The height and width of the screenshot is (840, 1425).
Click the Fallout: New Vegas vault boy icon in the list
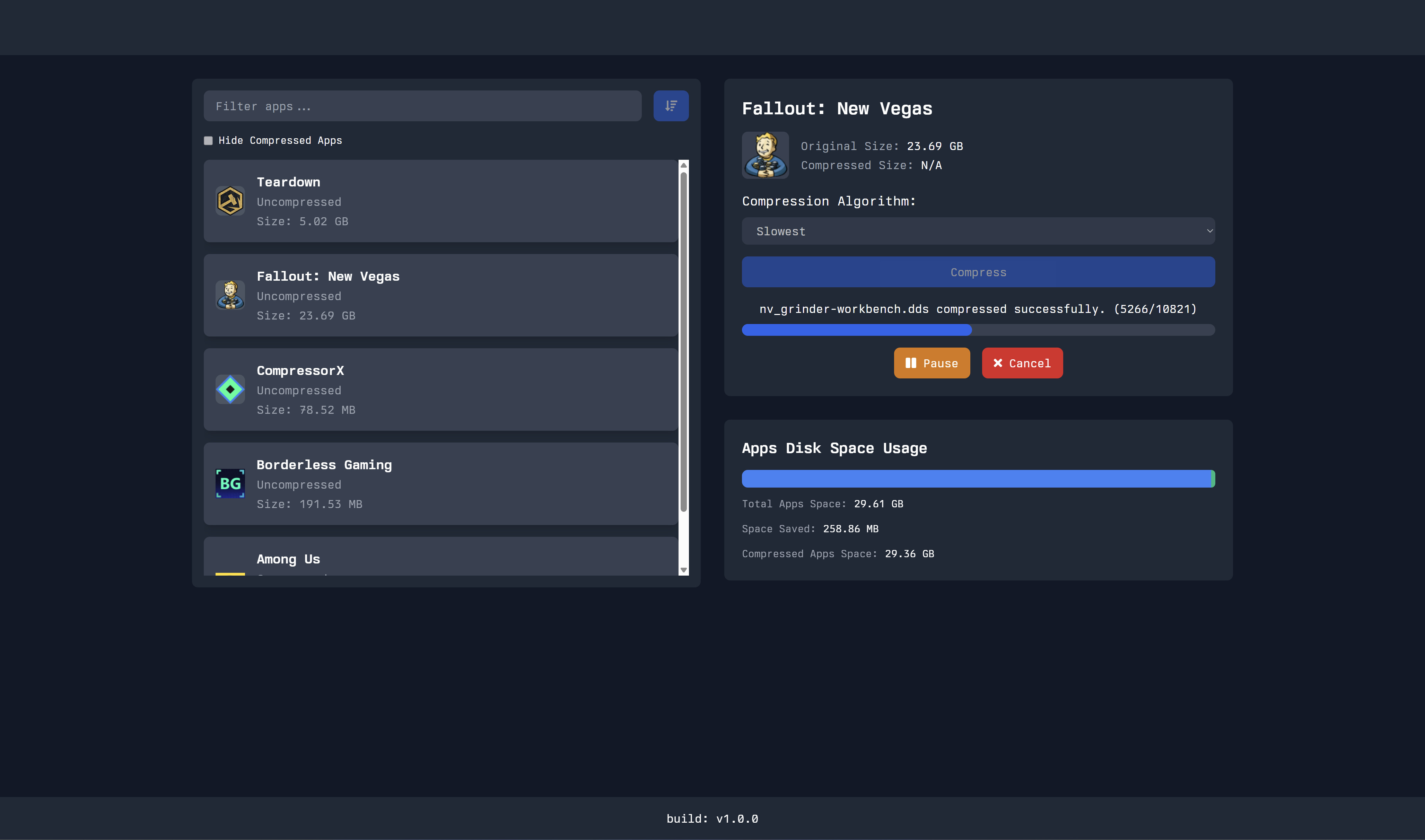[x=230, y=295]
